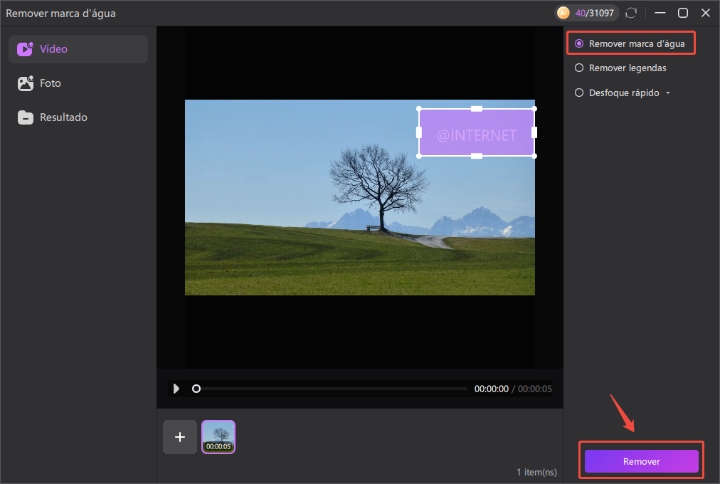The width and height of the screenshot is (720, 484).
Task: Select the tree video thumbnail in list
Action: click(x=218, y=437)
